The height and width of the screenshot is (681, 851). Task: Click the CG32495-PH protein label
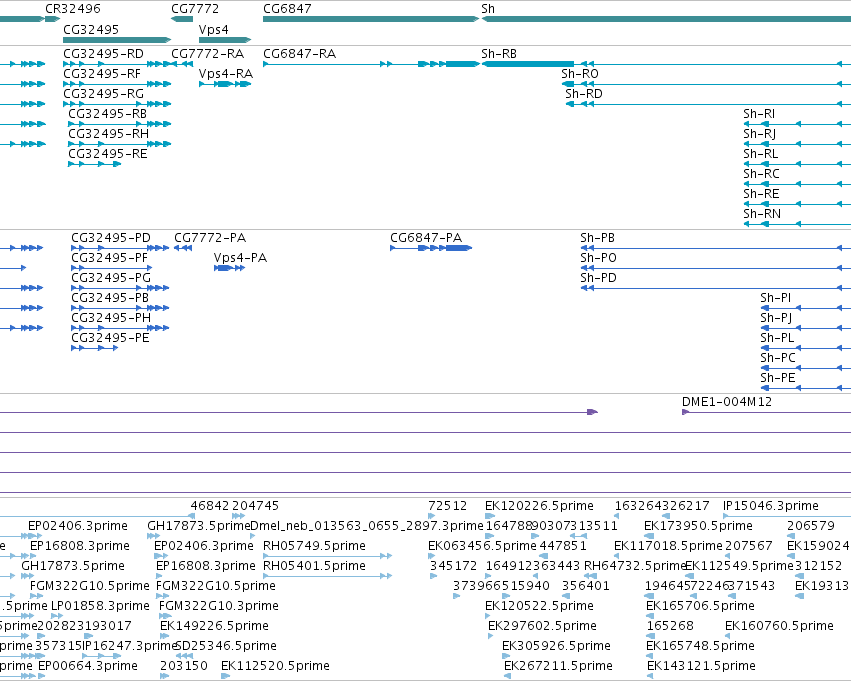pos(111,318)
